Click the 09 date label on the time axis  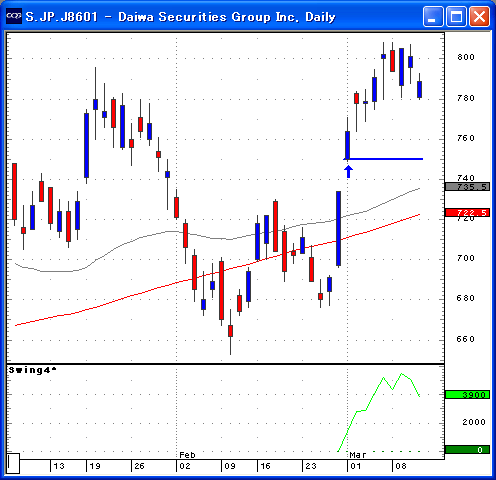(230, 466)
